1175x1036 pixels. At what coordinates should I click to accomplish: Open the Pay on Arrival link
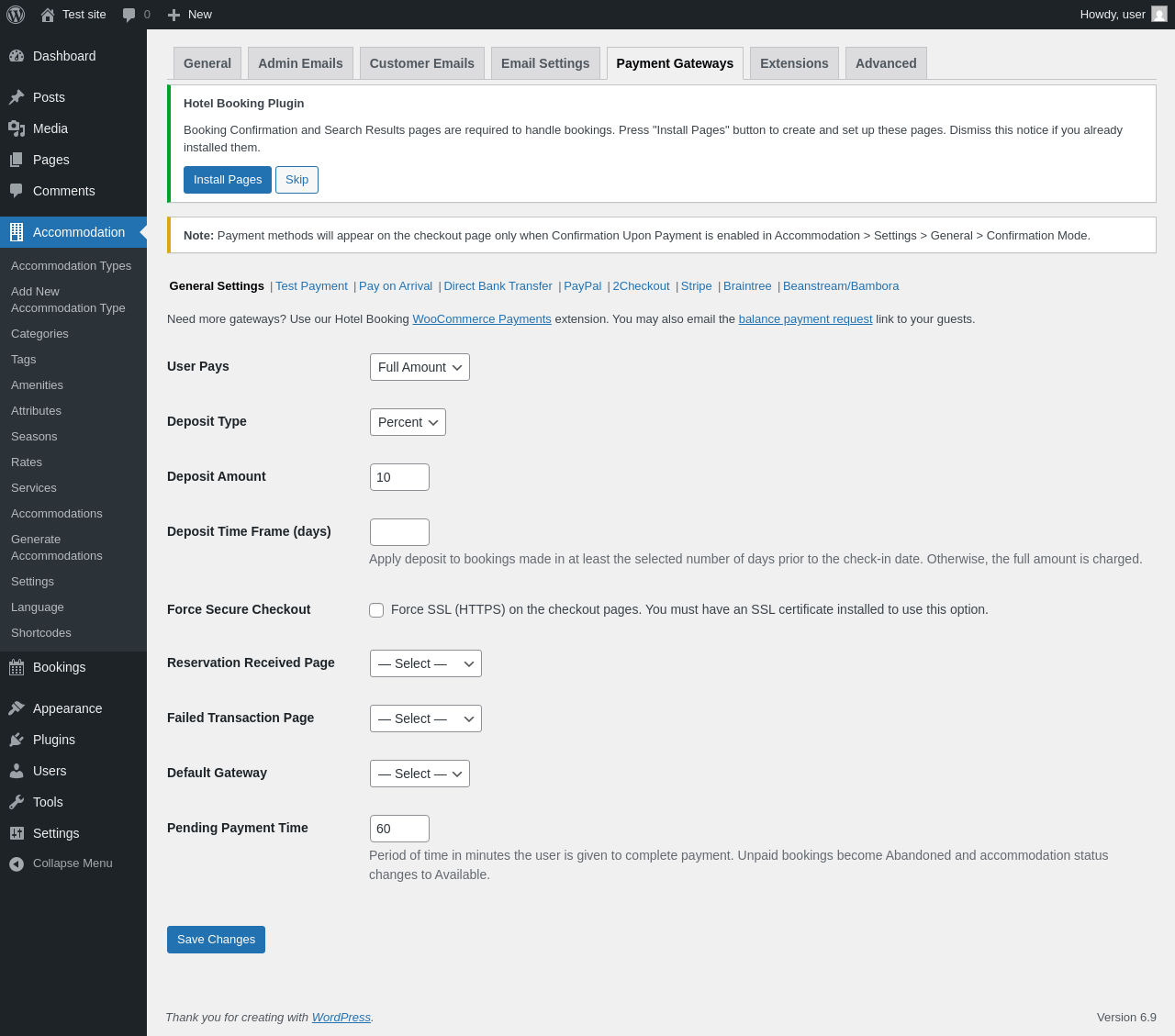pyautogui.click(x=396, y=286)
